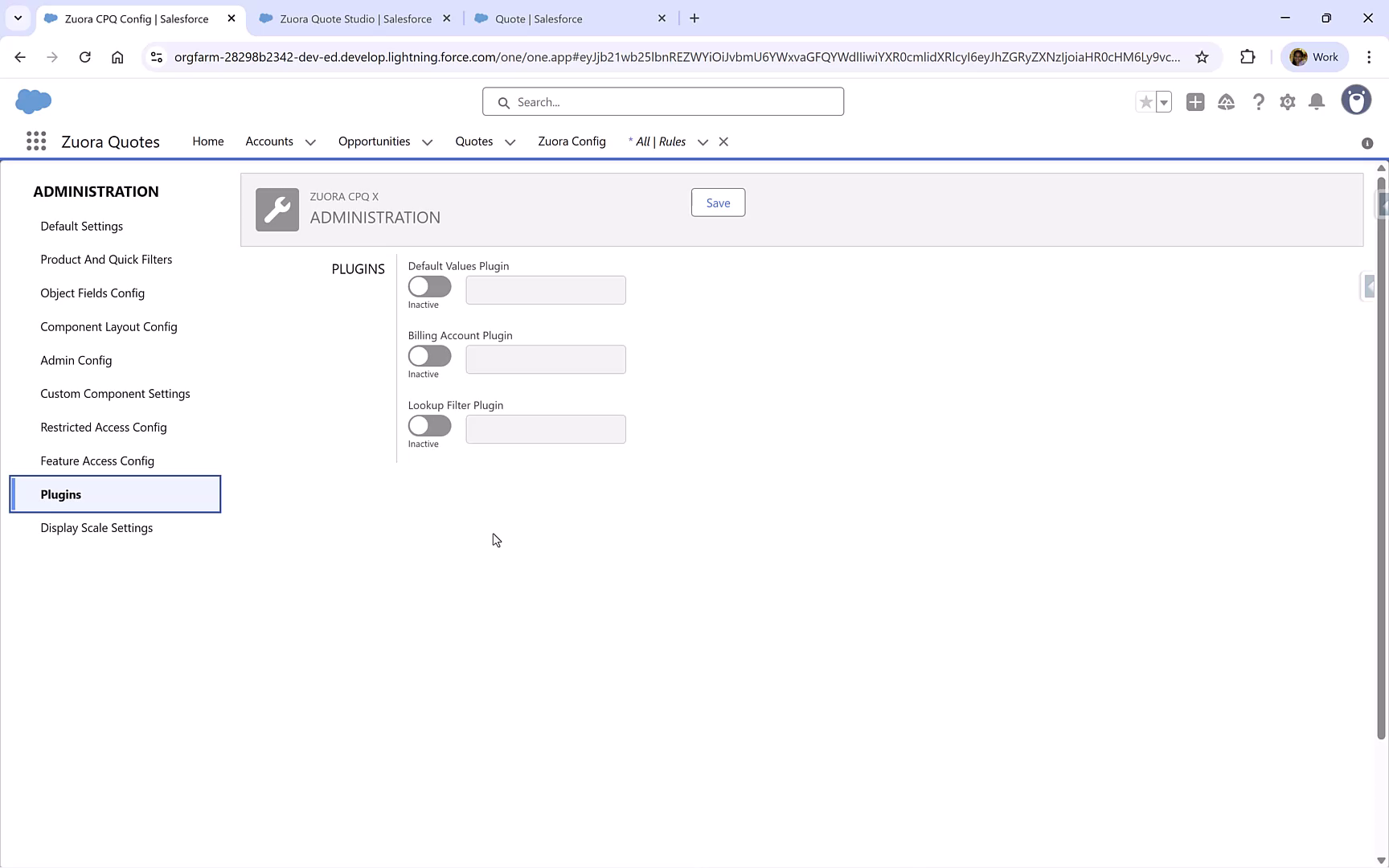Enable the Default Values Plugin toggle
Image resolution: width=1389 pixels, height=868 pixels.
(x=429, y=287)
